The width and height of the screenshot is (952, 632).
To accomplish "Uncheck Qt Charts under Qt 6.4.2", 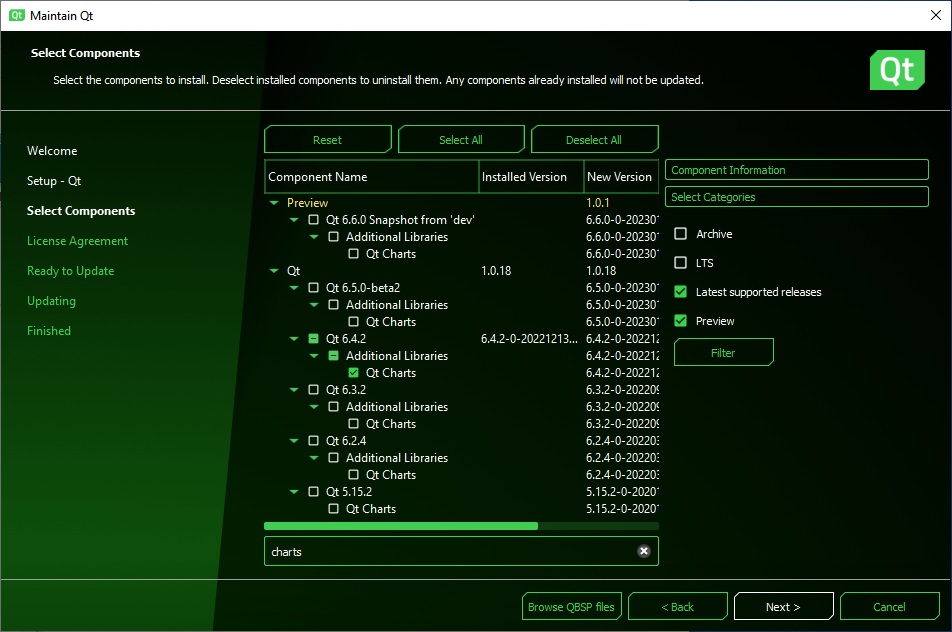I will (353, 372).
